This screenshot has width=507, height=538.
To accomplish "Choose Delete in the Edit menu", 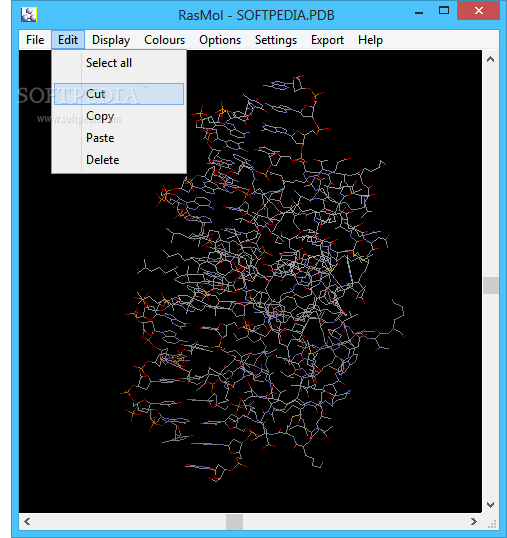I will (119, 160).
